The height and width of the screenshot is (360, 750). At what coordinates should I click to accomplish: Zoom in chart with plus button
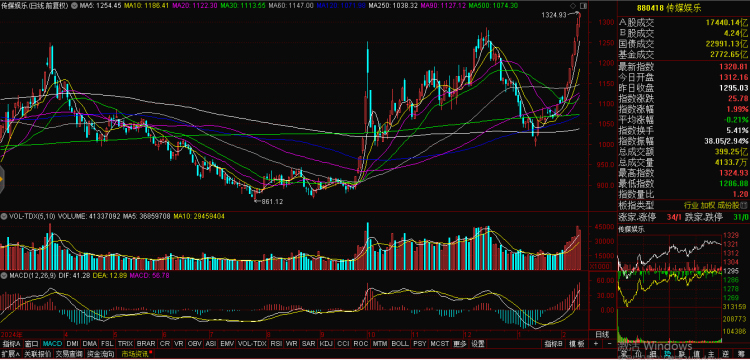tap(595, 343)
